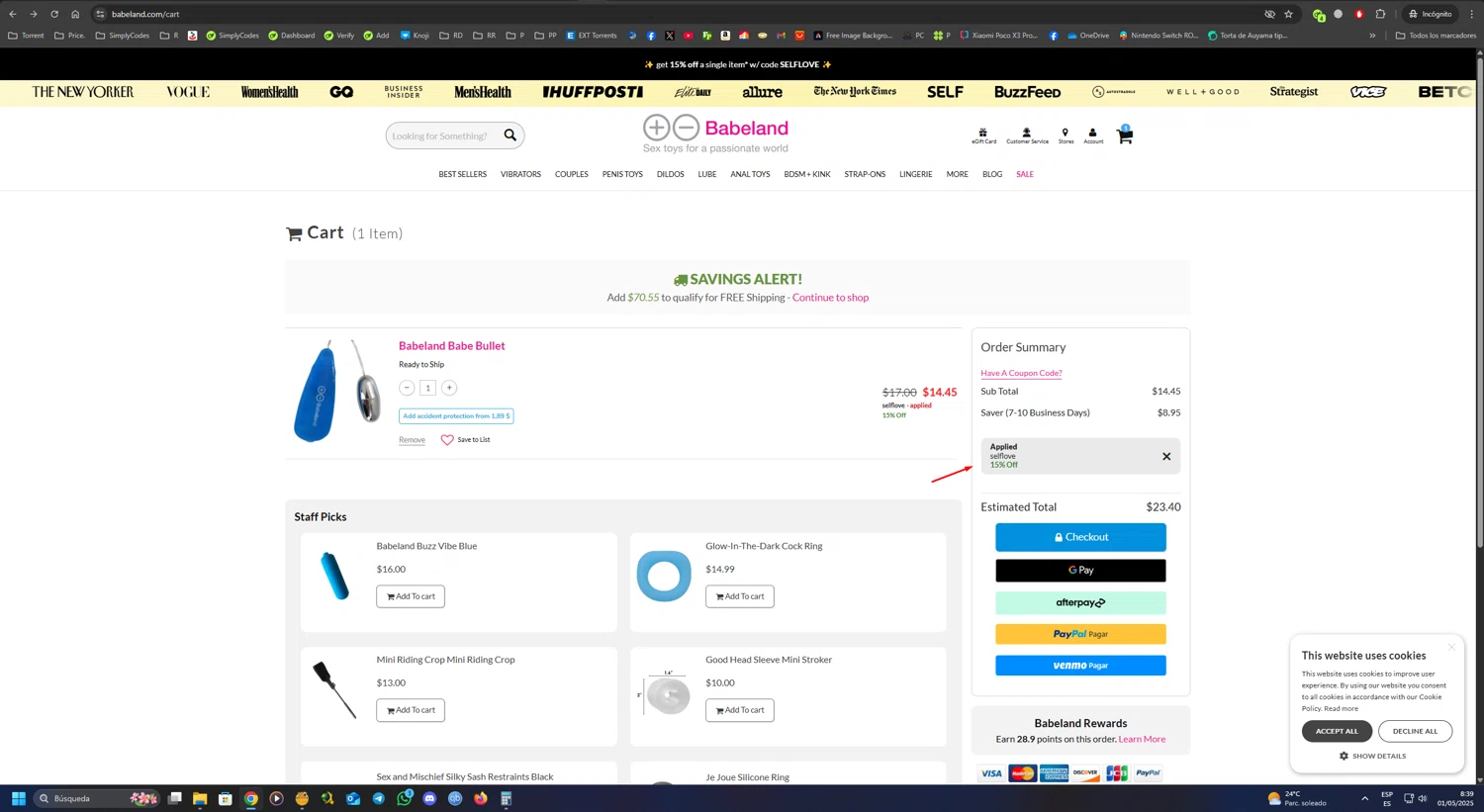Screen dimensions: 1484x812
Task: Add Good Head Sleeve Mini Stroker to cart
Action: pos(740,710)
